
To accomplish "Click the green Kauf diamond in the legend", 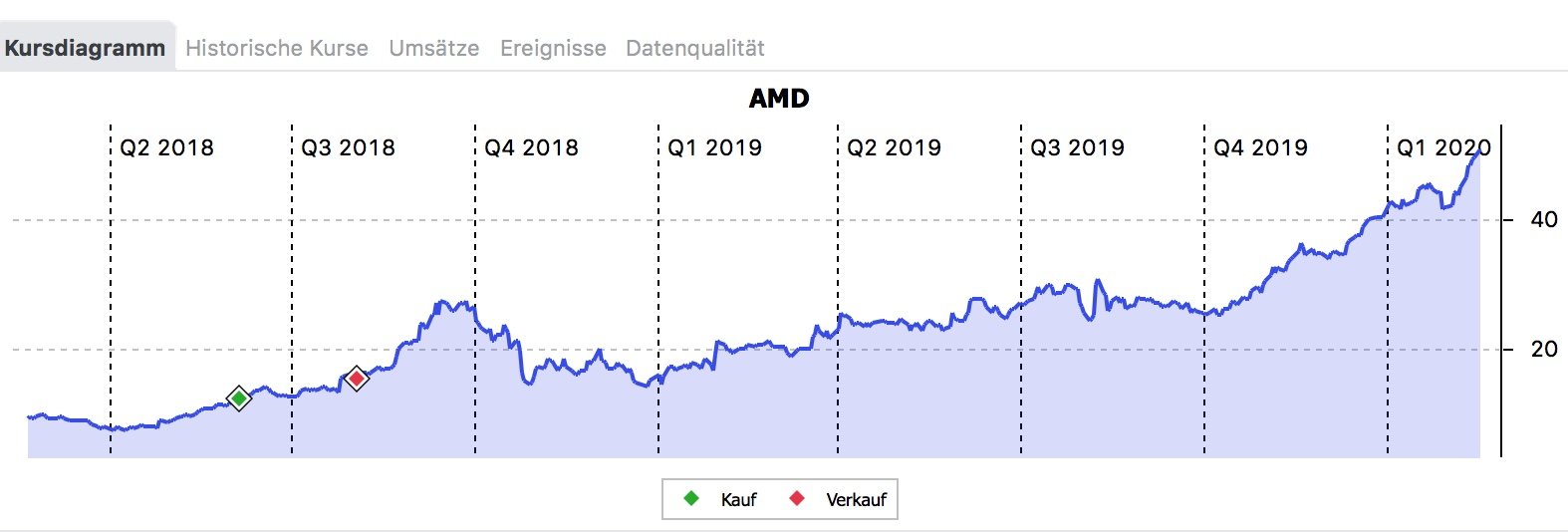I will [x=691, y=498].
